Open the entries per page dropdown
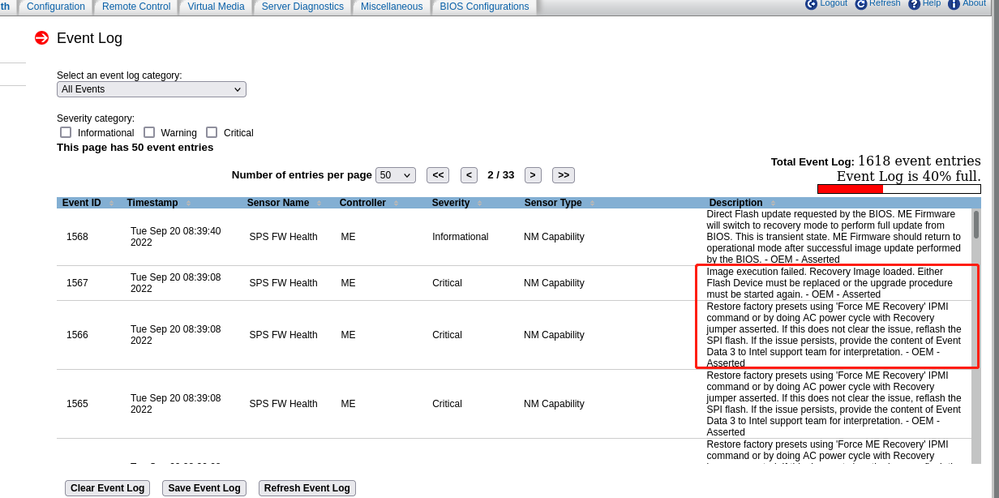 coord(396,175)
